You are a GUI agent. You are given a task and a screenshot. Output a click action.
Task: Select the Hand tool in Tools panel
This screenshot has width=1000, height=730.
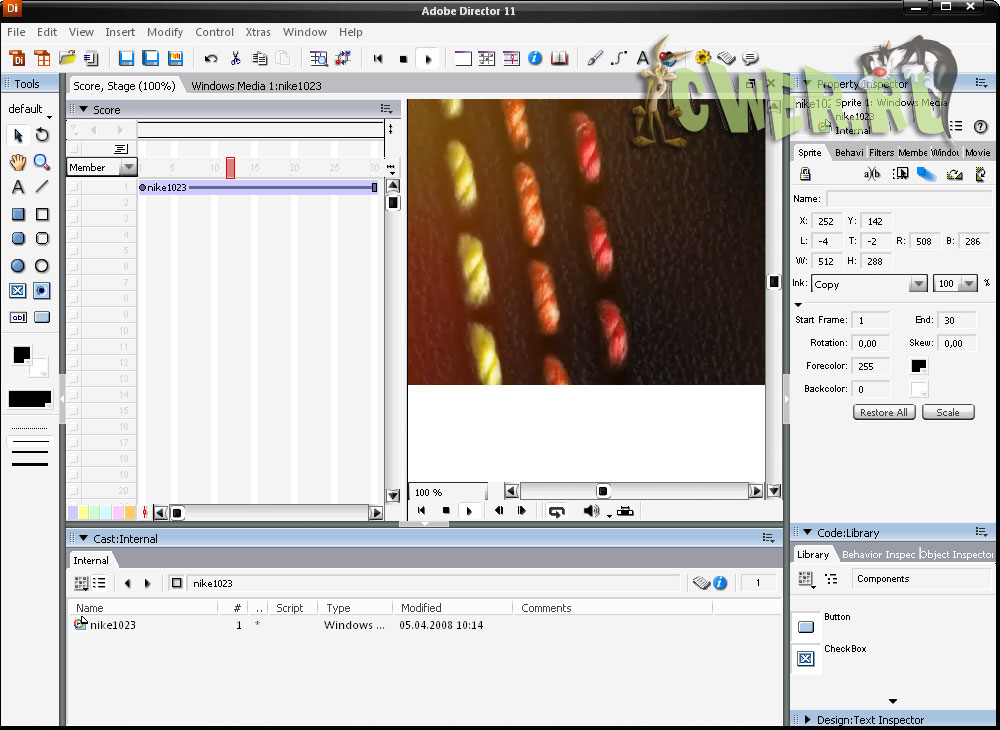(18, 162)
